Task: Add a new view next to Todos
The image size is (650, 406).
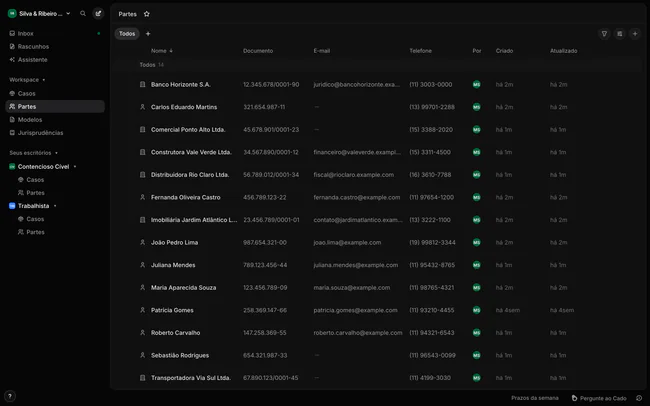Action: [x=148, y=34]
